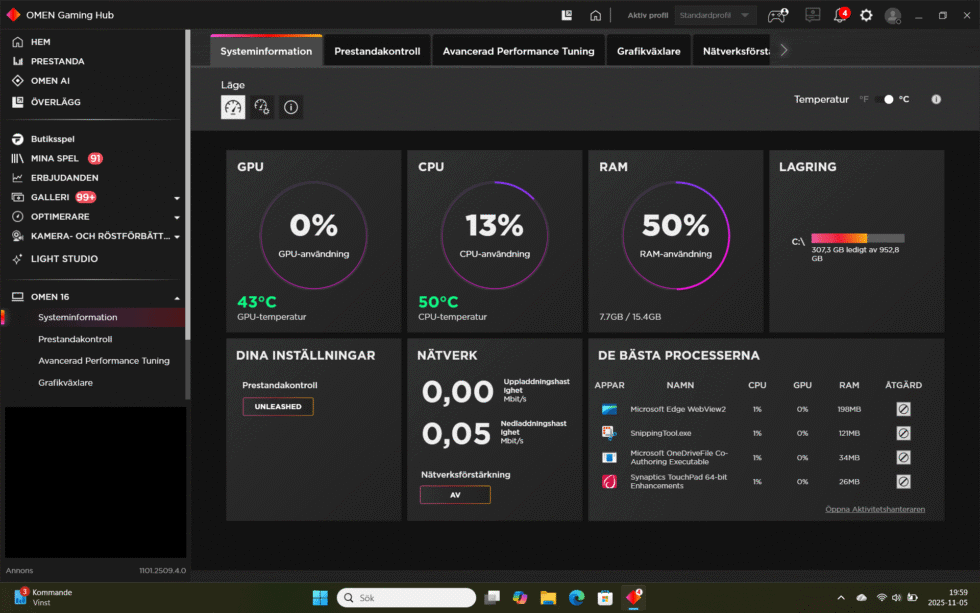Toggle Nätverksförstärkning AV button
This screenshot has height=613, width=980.
coord(455,495)
